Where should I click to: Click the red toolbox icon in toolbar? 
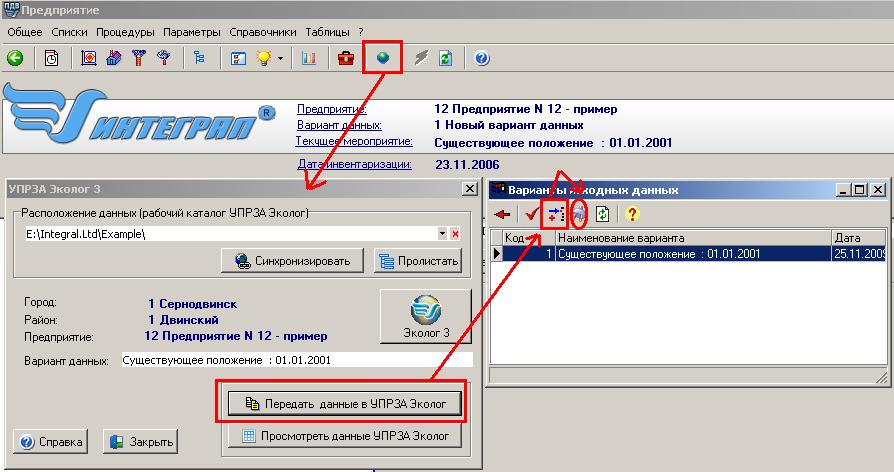(x=346, y=58)
